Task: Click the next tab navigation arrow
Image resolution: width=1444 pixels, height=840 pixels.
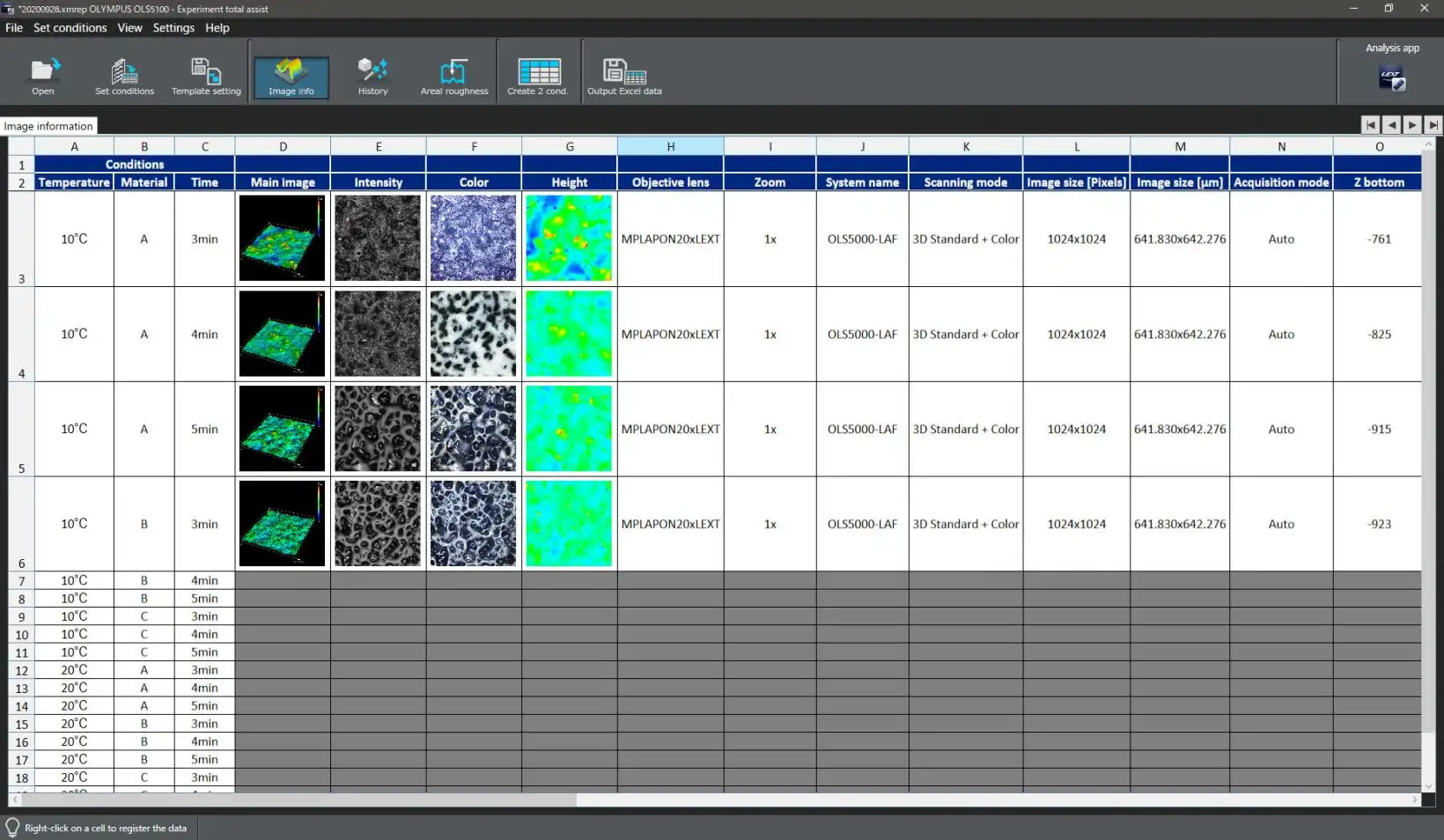Action: coord(1412,125)
